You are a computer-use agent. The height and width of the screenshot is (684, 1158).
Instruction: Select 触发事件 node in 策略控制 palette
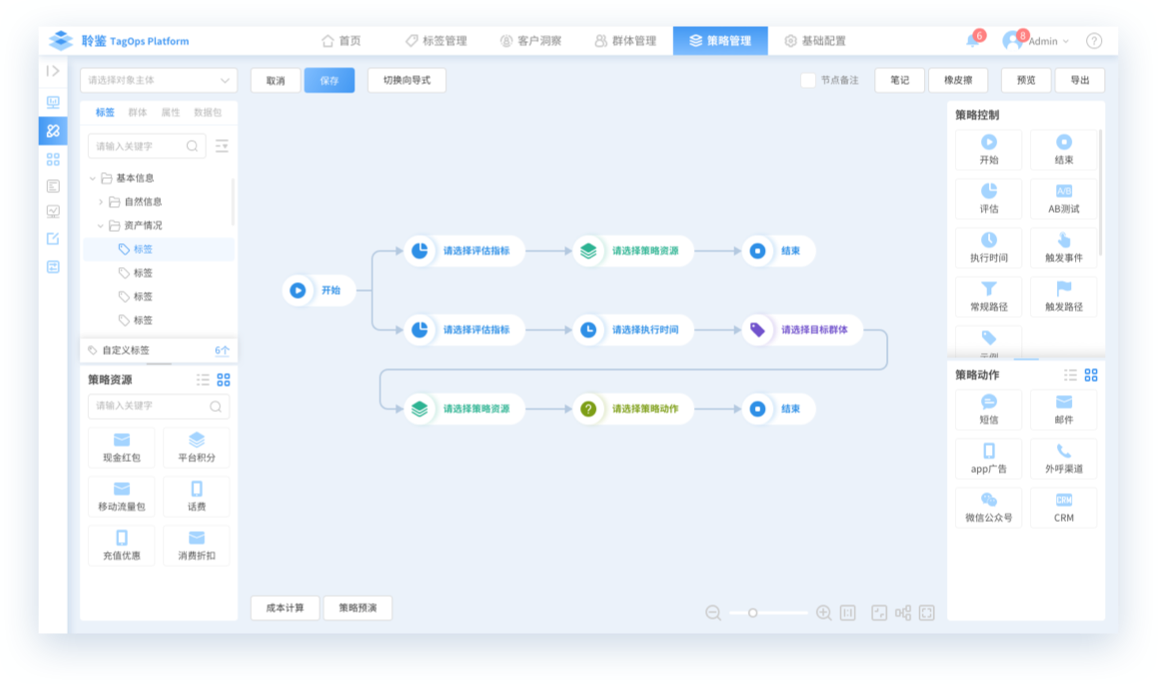click(1063, 247)
